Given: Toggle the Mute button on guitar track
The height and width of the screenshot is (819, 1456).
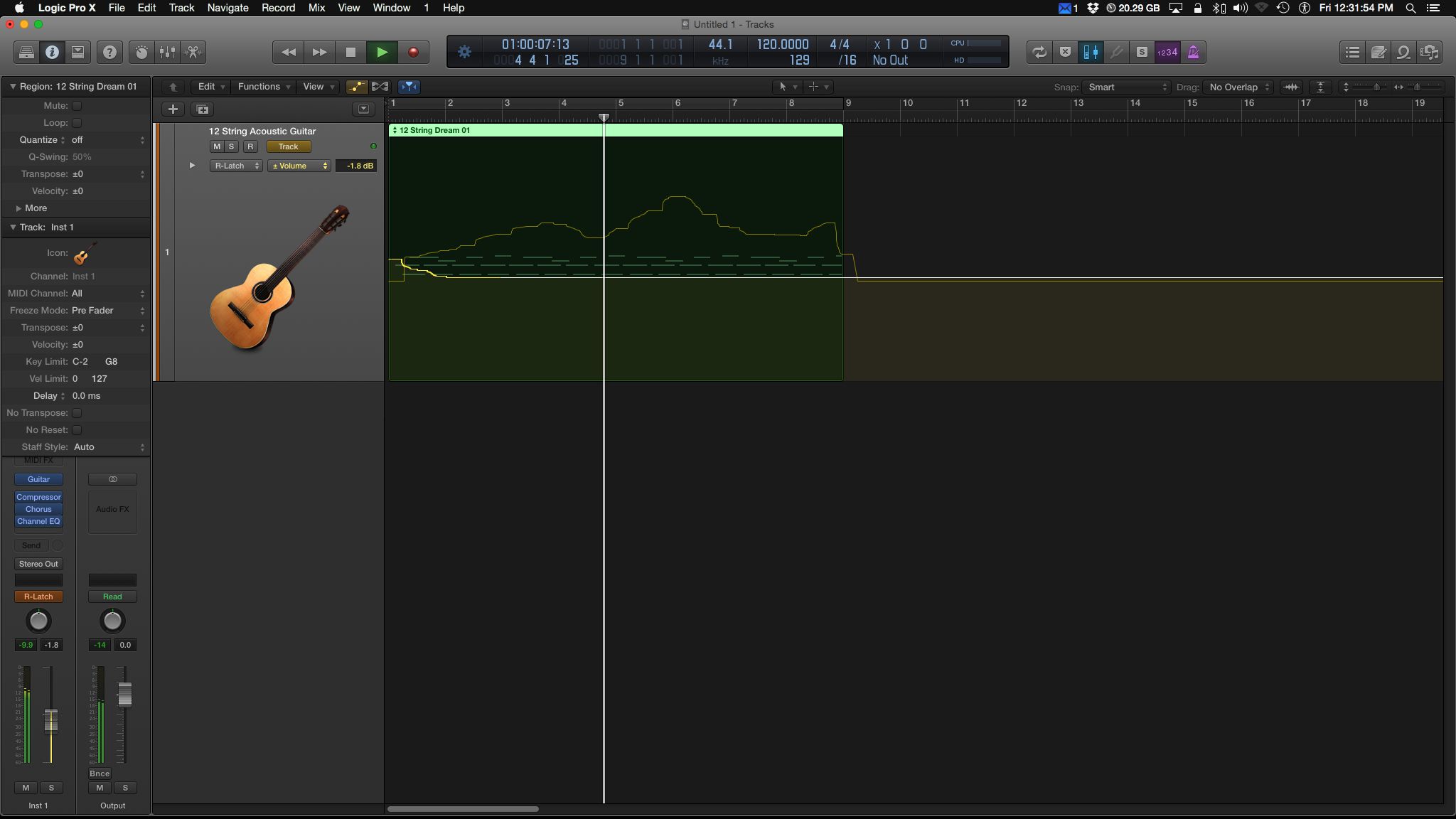Looking at the screenshot, I should tap(216, 146).
